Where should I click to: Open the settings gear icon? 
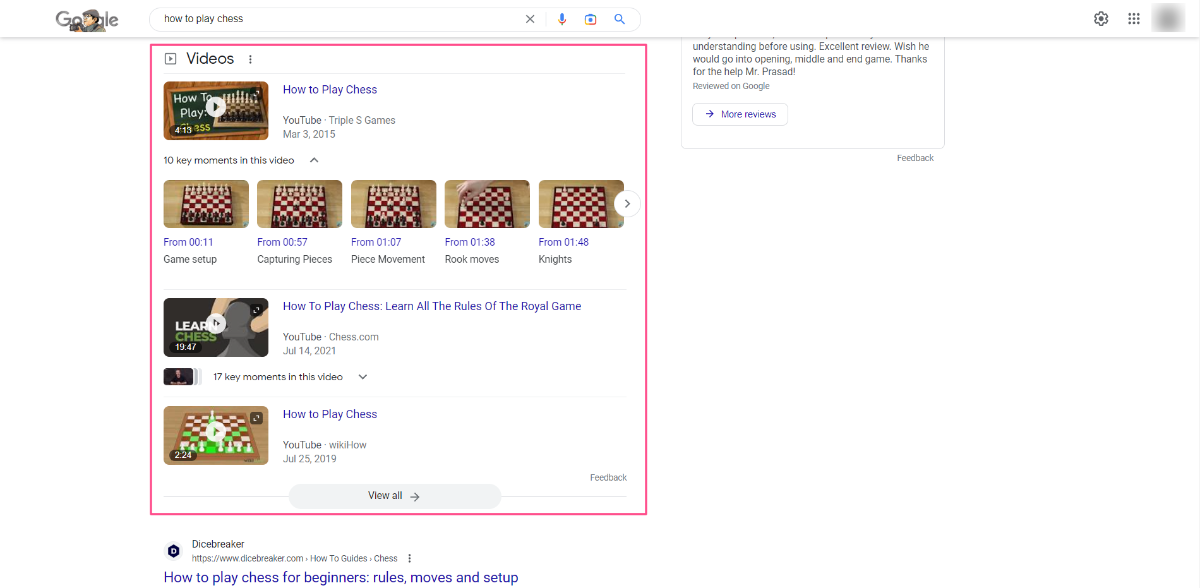pos(1101,19)
